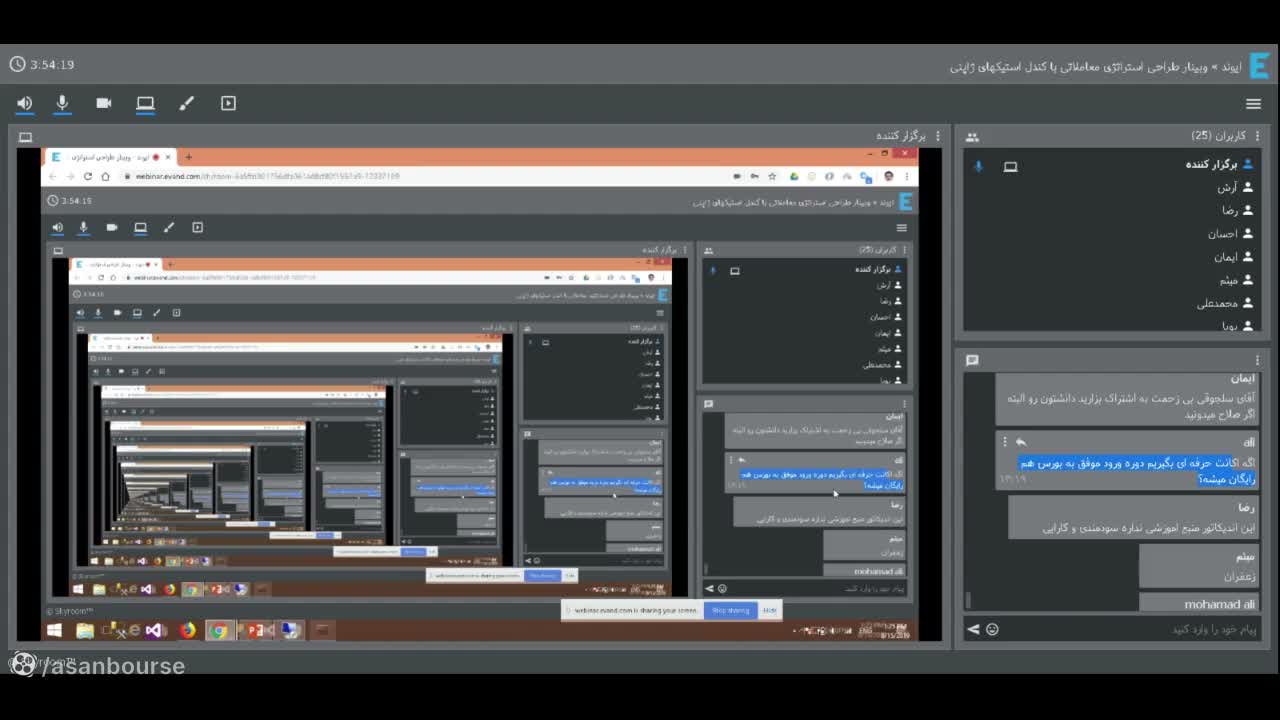Select brush tool in shared screen toolbar
The image size is (1280, 720).
point(169,228)
